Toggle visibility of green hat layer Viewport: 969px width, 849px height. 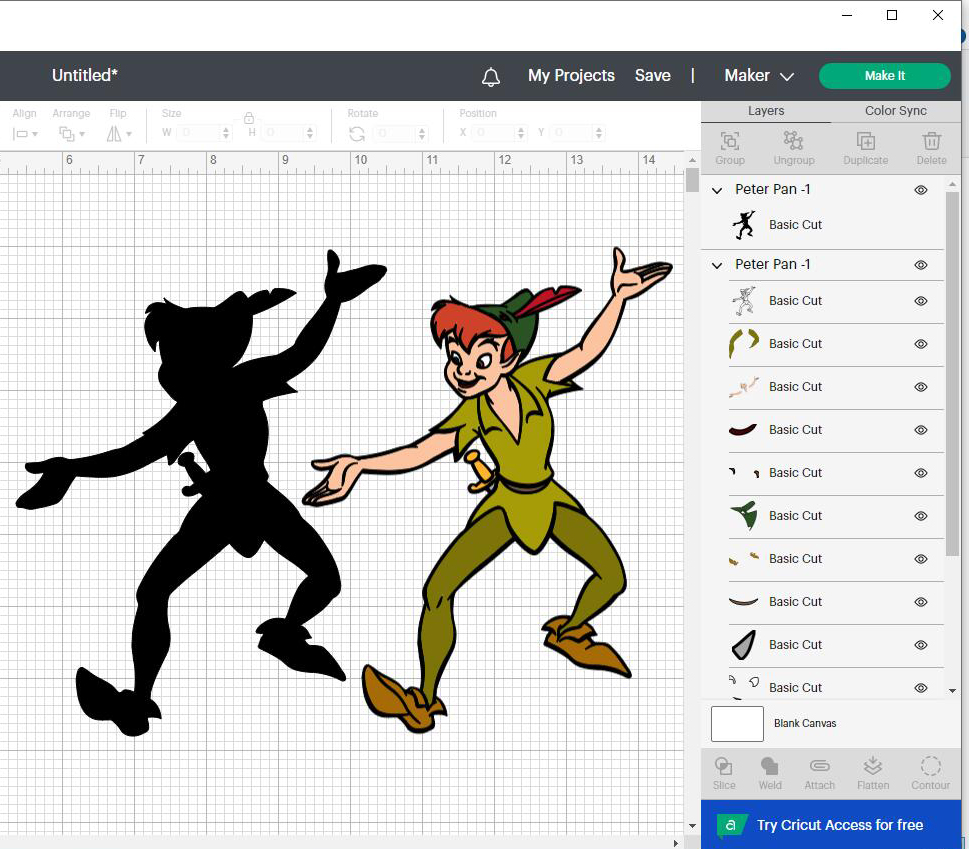[921, 516]
